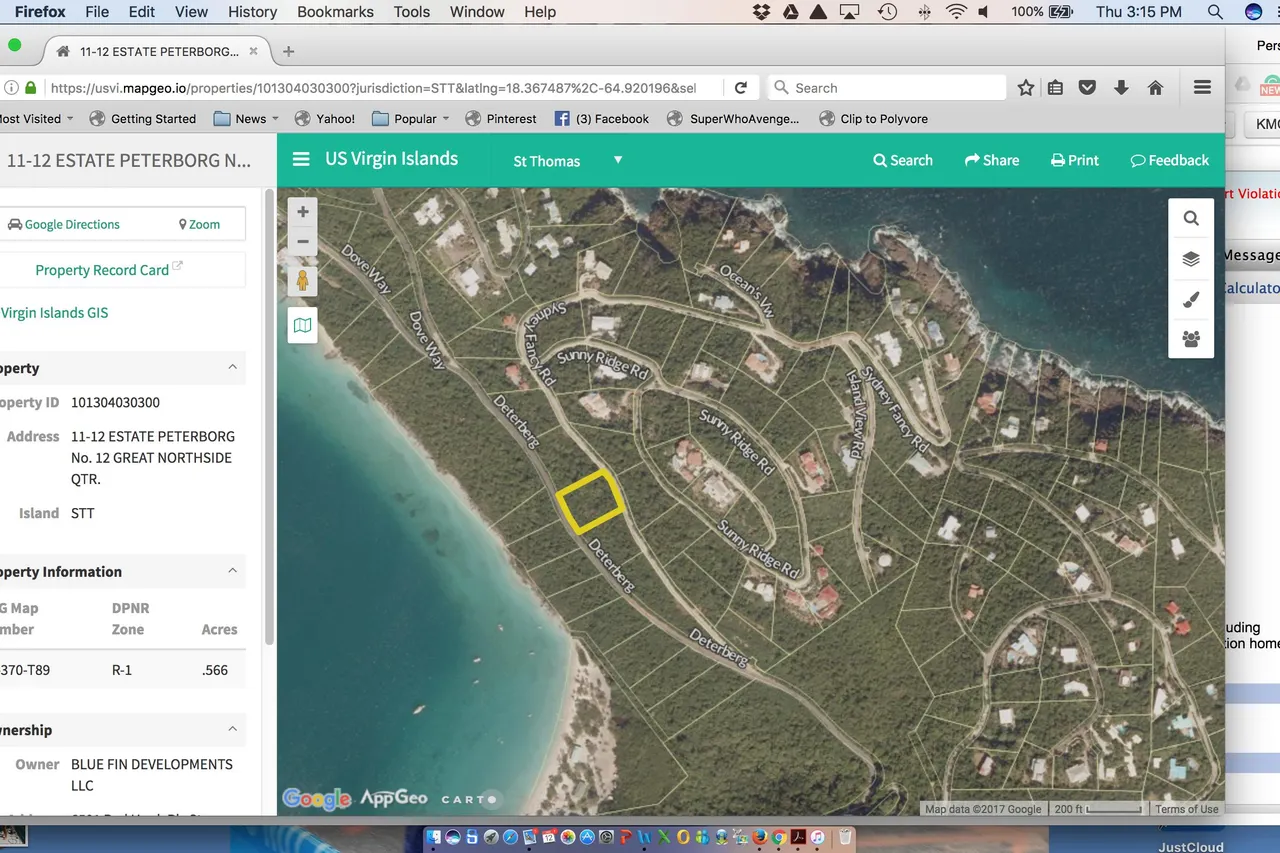
Task: Activate the Street View pegman icon
Action: pos(303,281)
